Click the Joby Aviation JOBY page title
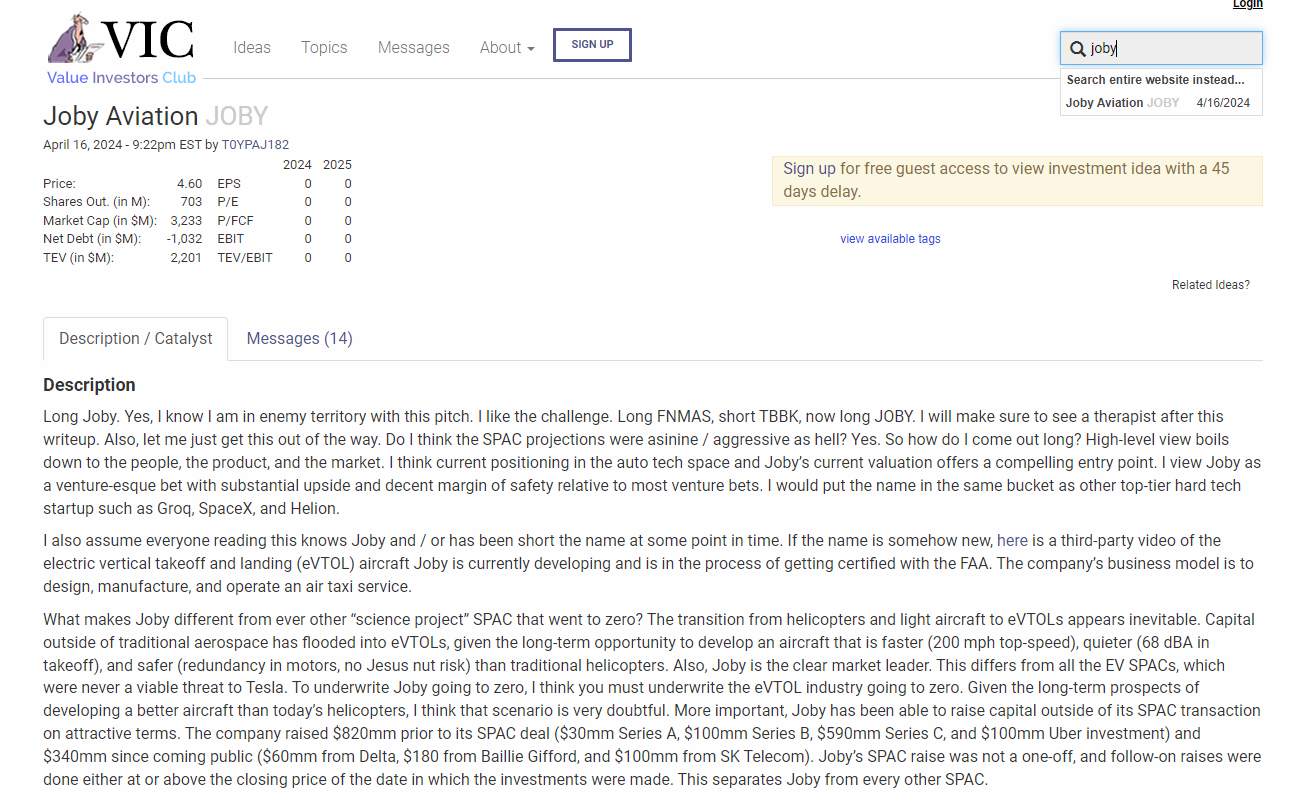1304x810 pixels. pyautogui.click(x=156, y=116)
